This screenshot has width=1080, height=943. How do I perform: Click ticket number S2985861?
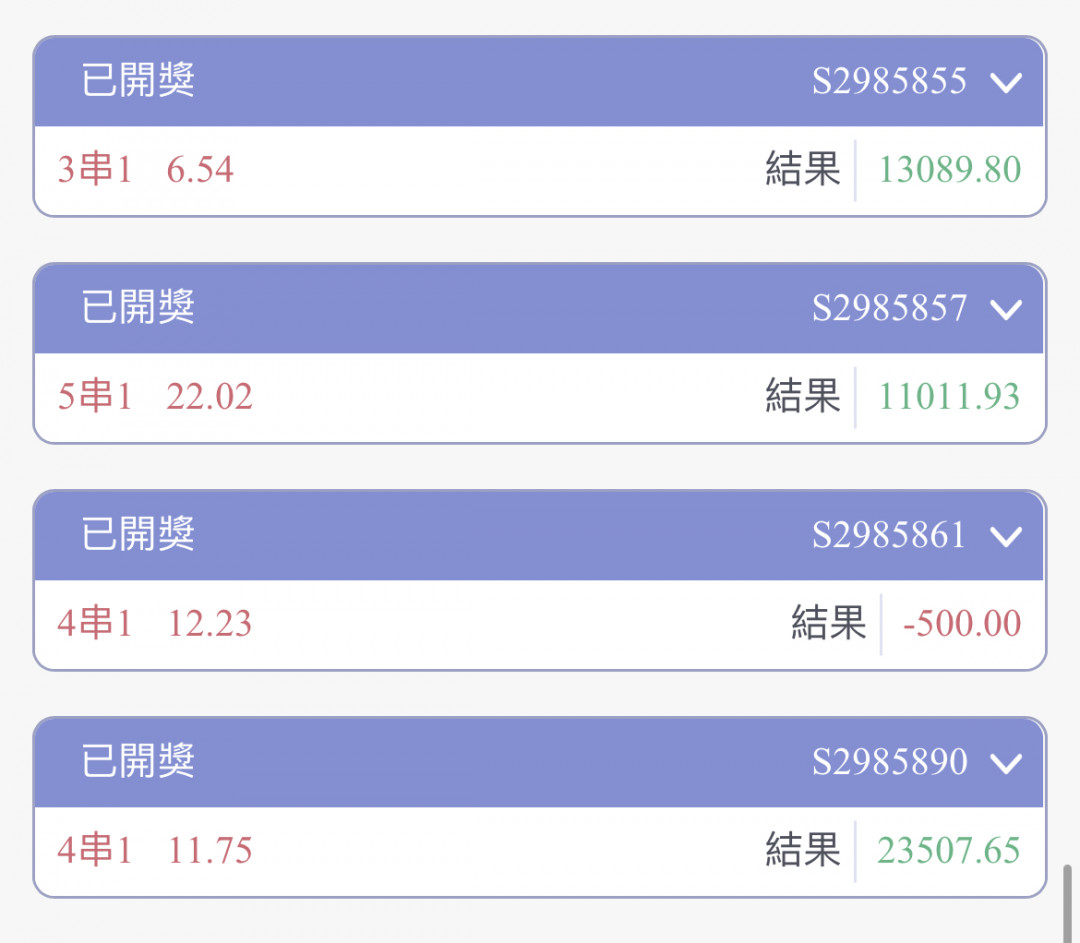coord(889,535)
